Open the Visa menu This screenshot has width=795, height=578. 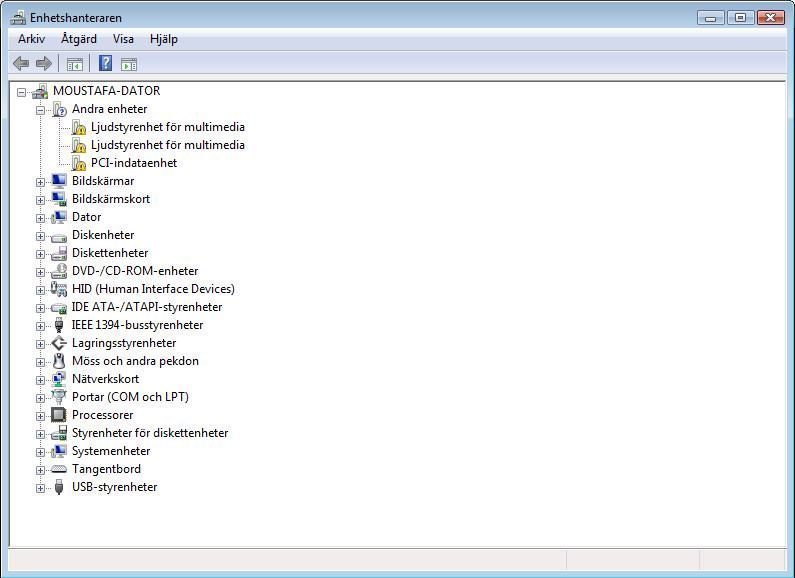click(x=123, y=39)
